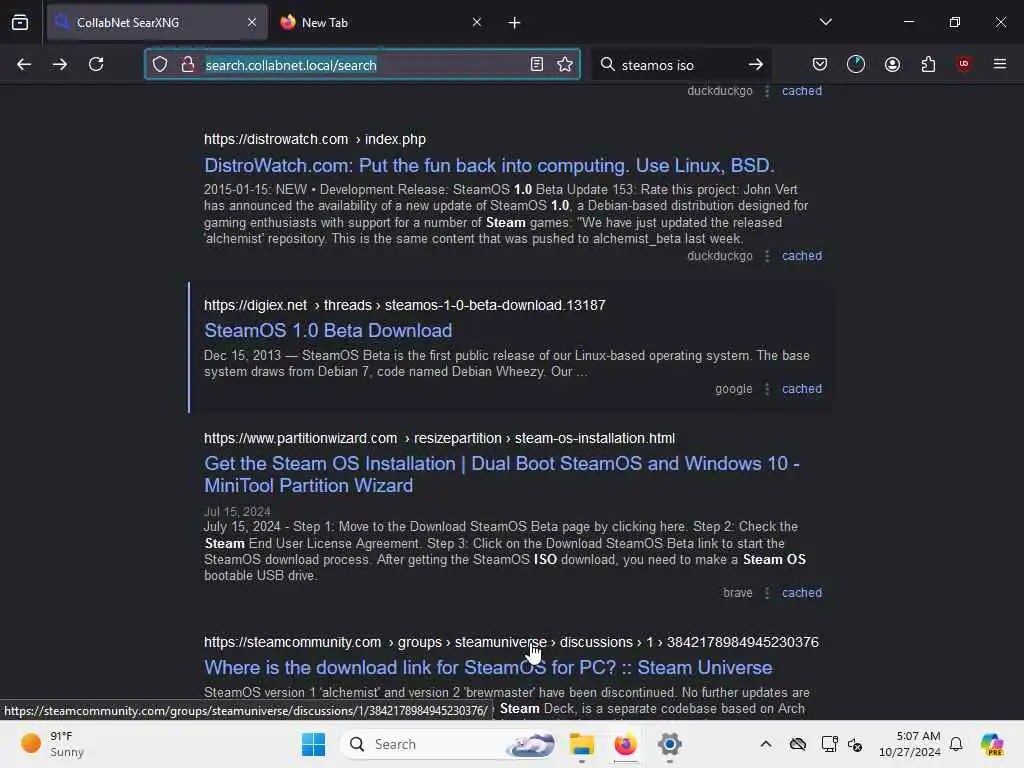Submit the steamos iso search with the arrow

[756, 64]
